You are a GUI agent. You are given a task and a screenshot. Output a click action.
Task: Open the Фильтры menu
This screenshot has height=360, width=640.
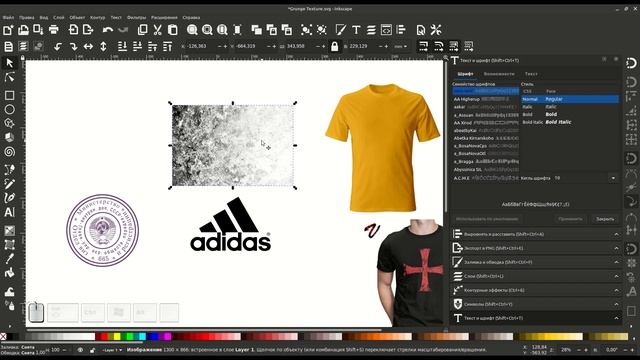[x=136, y=18]
